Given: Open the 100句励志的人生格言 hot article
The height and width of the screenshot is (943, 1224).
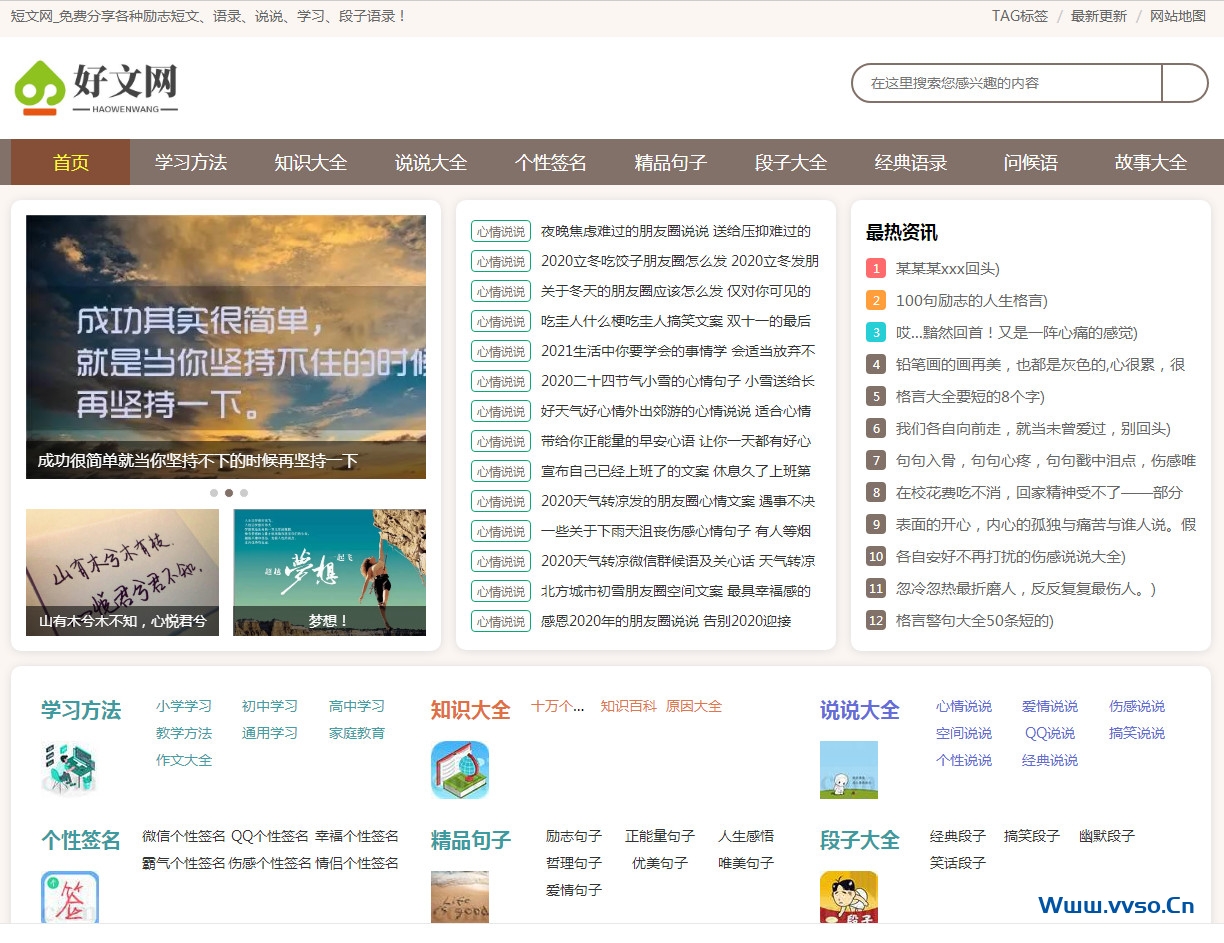Looking at the screenshot, I should coord(972,300).
